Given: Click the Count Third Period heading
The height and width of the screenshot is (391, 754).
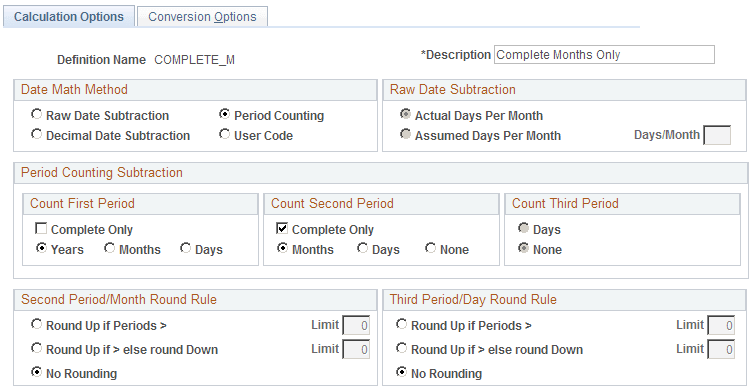Looking at the screenshot, I should 565,203.
